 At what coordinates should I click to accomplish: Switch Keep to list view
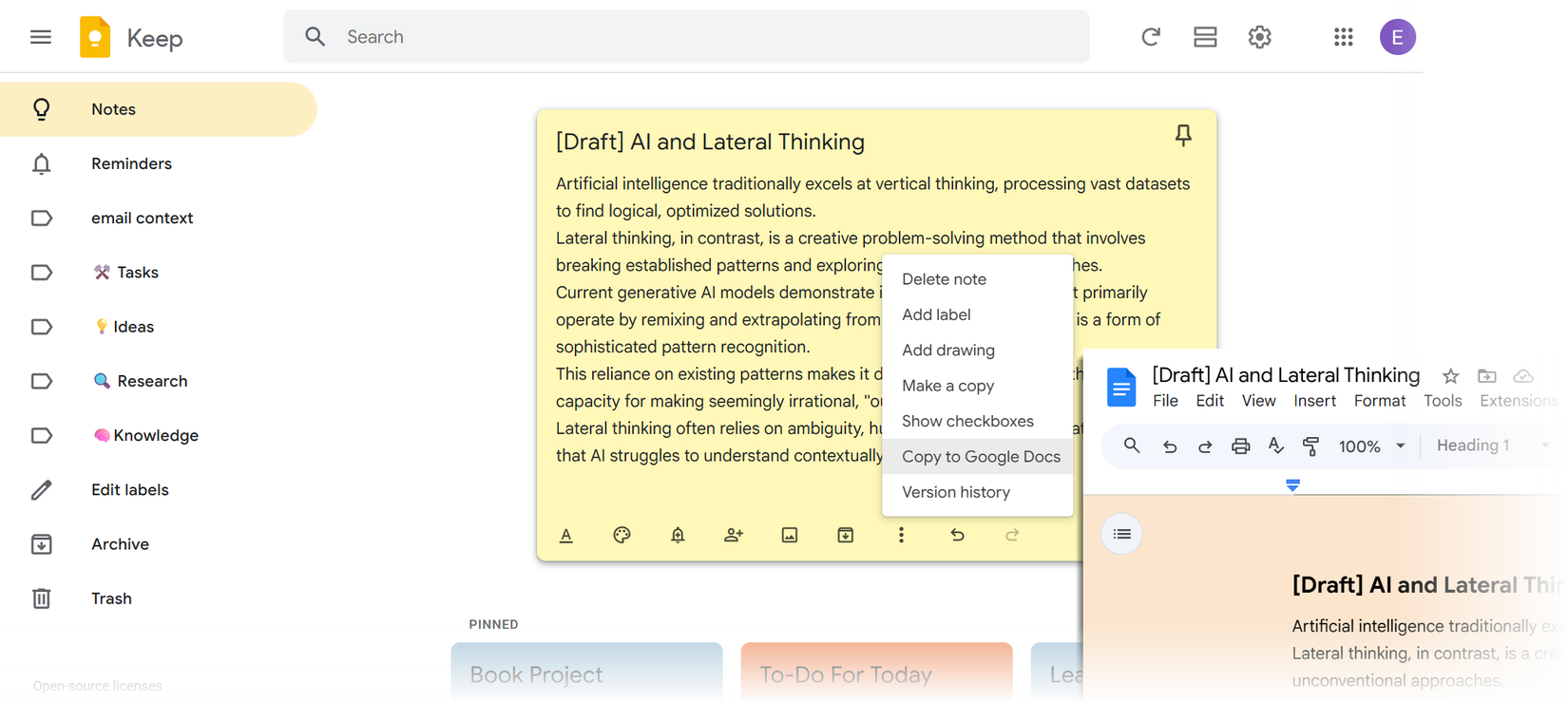click(x=1205, y=36)
